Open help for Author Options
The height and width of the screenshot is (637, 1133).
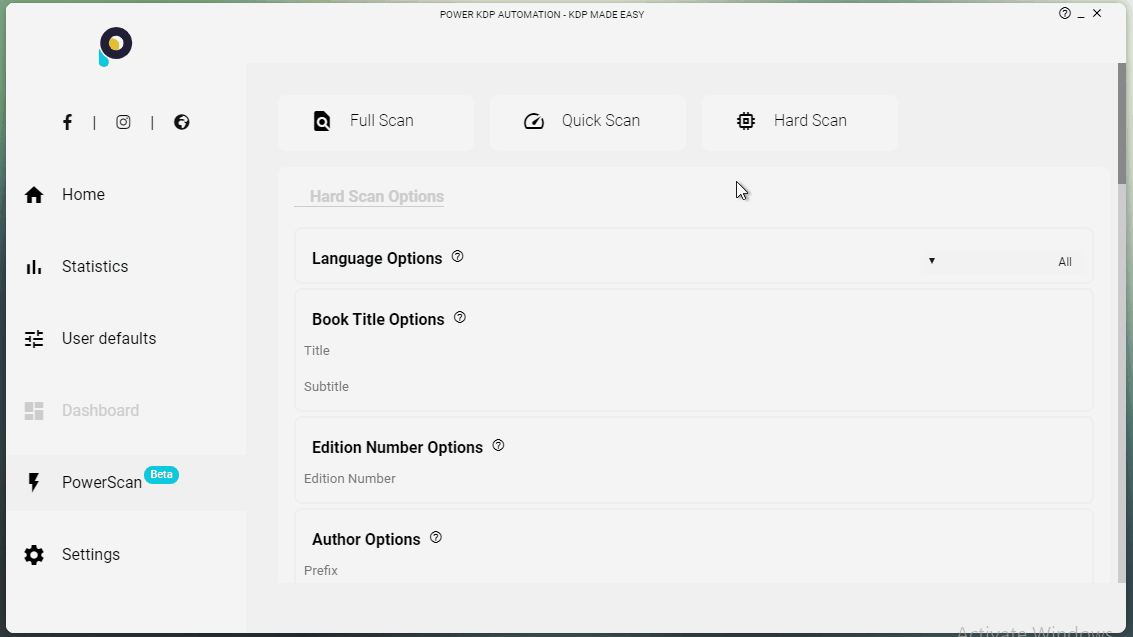[x=436, y=537]
